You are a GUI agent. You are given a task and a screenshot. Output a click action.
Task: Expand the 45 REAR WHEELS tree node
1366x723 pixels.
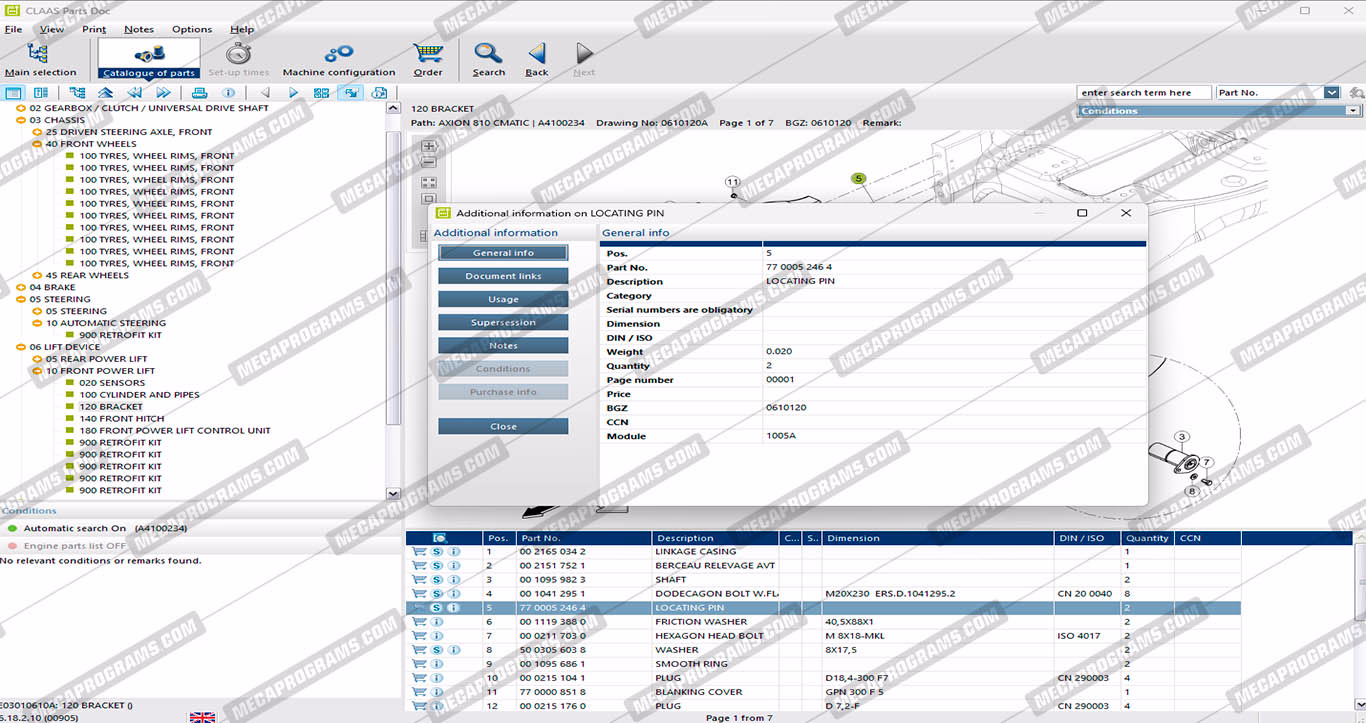tap(38, 276)
